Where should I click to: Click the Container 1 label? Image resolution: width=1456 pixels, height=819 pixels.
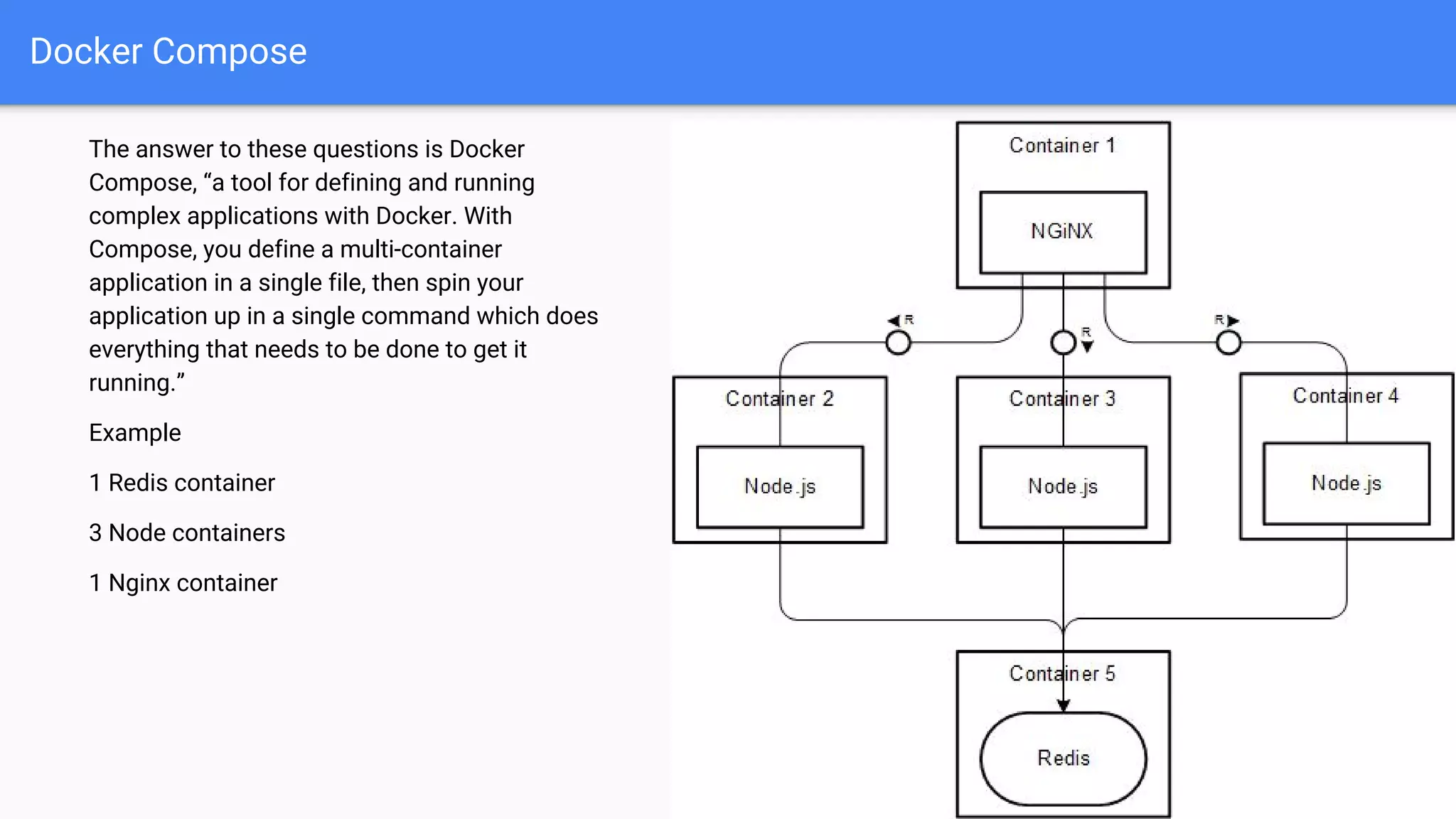[1062, 146]
